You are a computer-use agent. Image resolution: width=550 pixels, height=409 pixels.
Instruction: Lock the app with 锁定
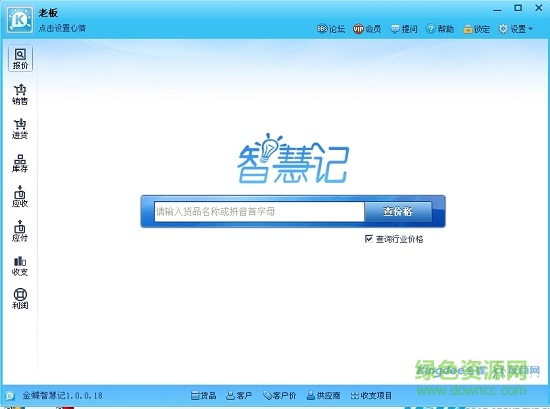476,29
